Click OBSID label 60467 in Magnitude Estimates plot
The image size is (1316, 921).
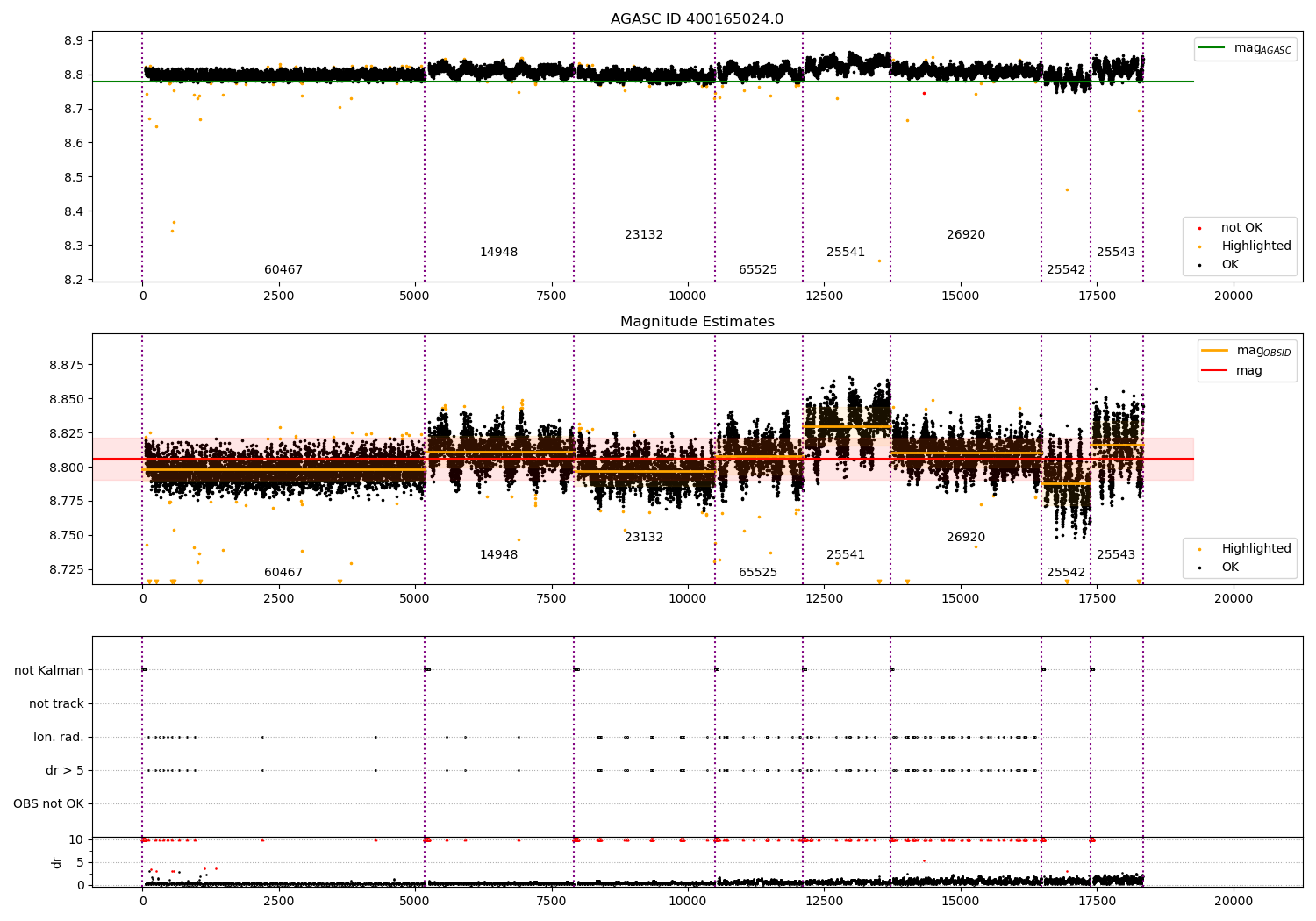coord(283,573)
